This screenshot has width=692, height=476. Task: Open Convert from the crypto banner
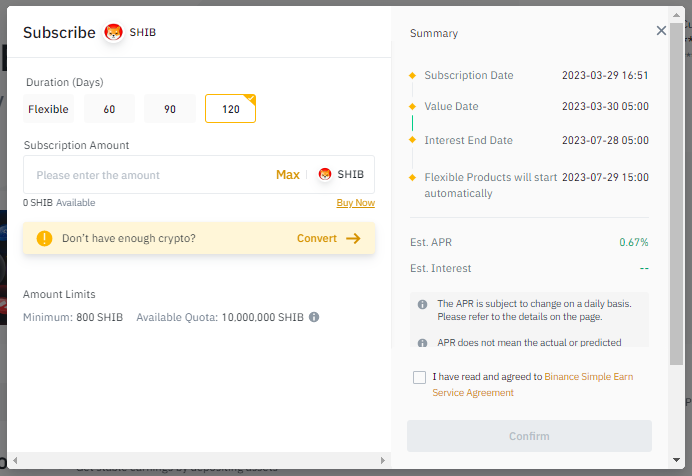tap(316, 238)
